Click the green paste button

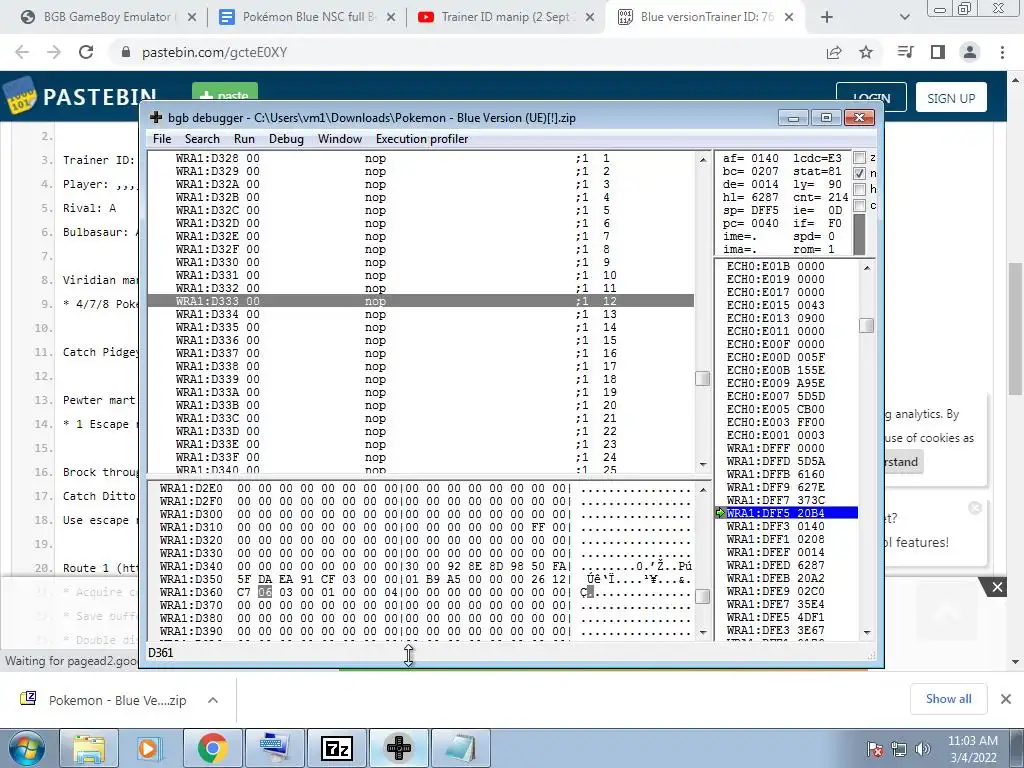[225, 93]
